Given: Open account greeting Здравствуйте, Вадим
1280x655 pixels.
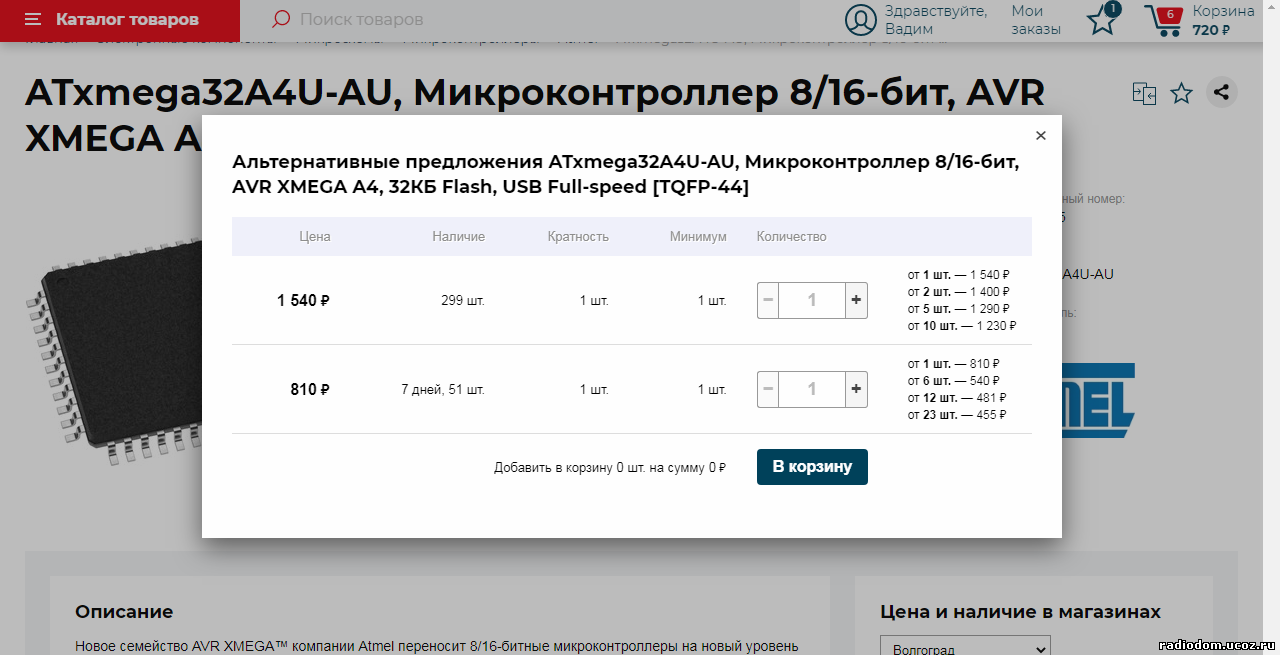Looking at the screenshot, I should pyautogui.click(x=936, y=20).
